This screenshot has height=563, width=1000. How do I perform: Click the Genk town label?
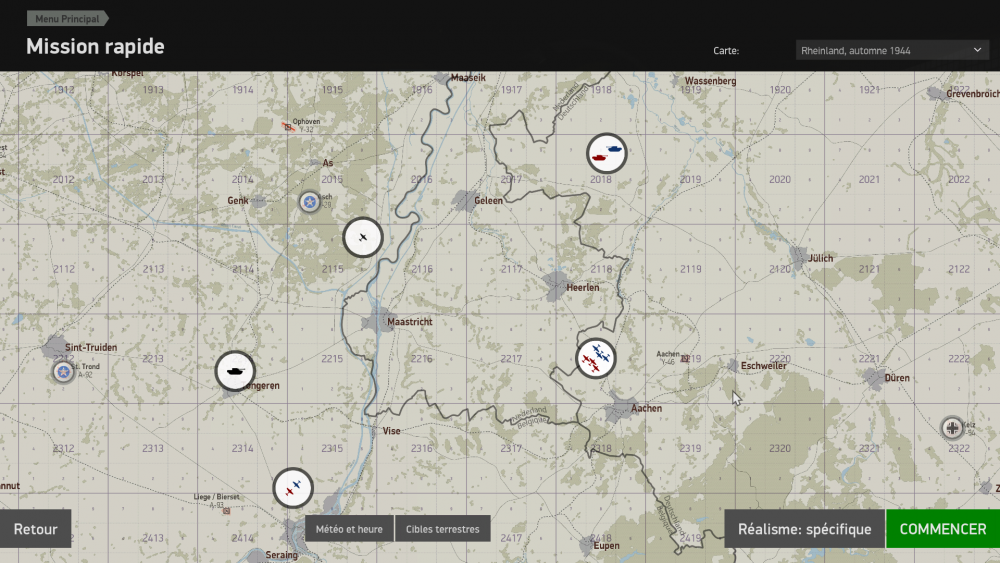point(238,200)
